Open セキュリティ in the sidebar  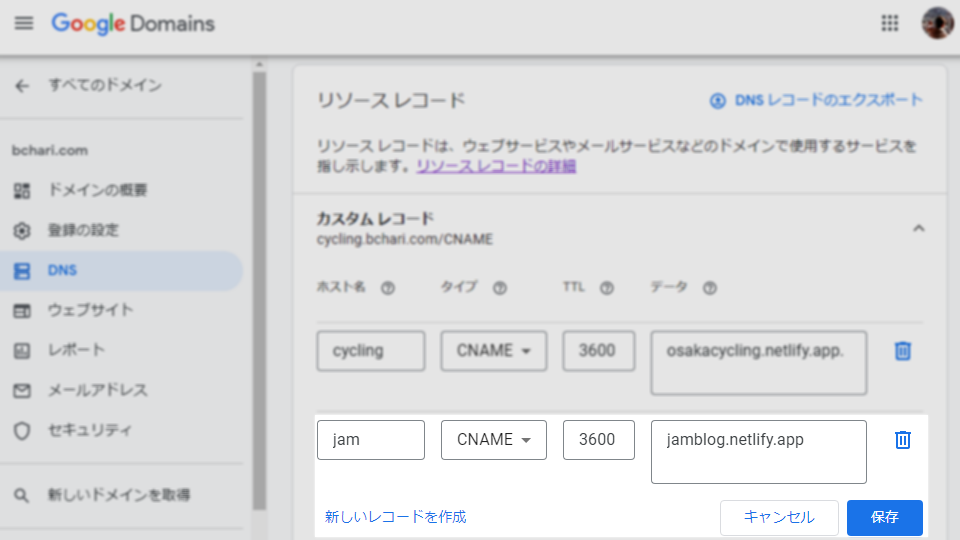coord(90,430)
